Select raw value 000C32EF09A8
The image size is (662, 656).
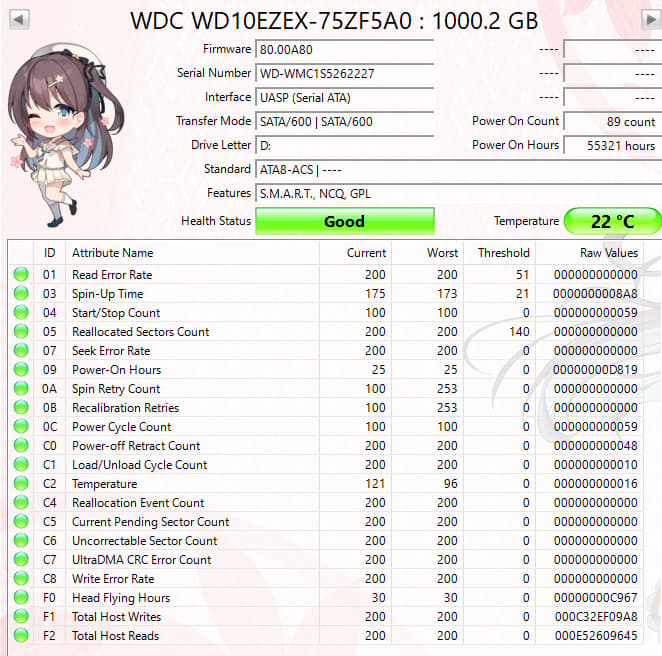[596, 616]
